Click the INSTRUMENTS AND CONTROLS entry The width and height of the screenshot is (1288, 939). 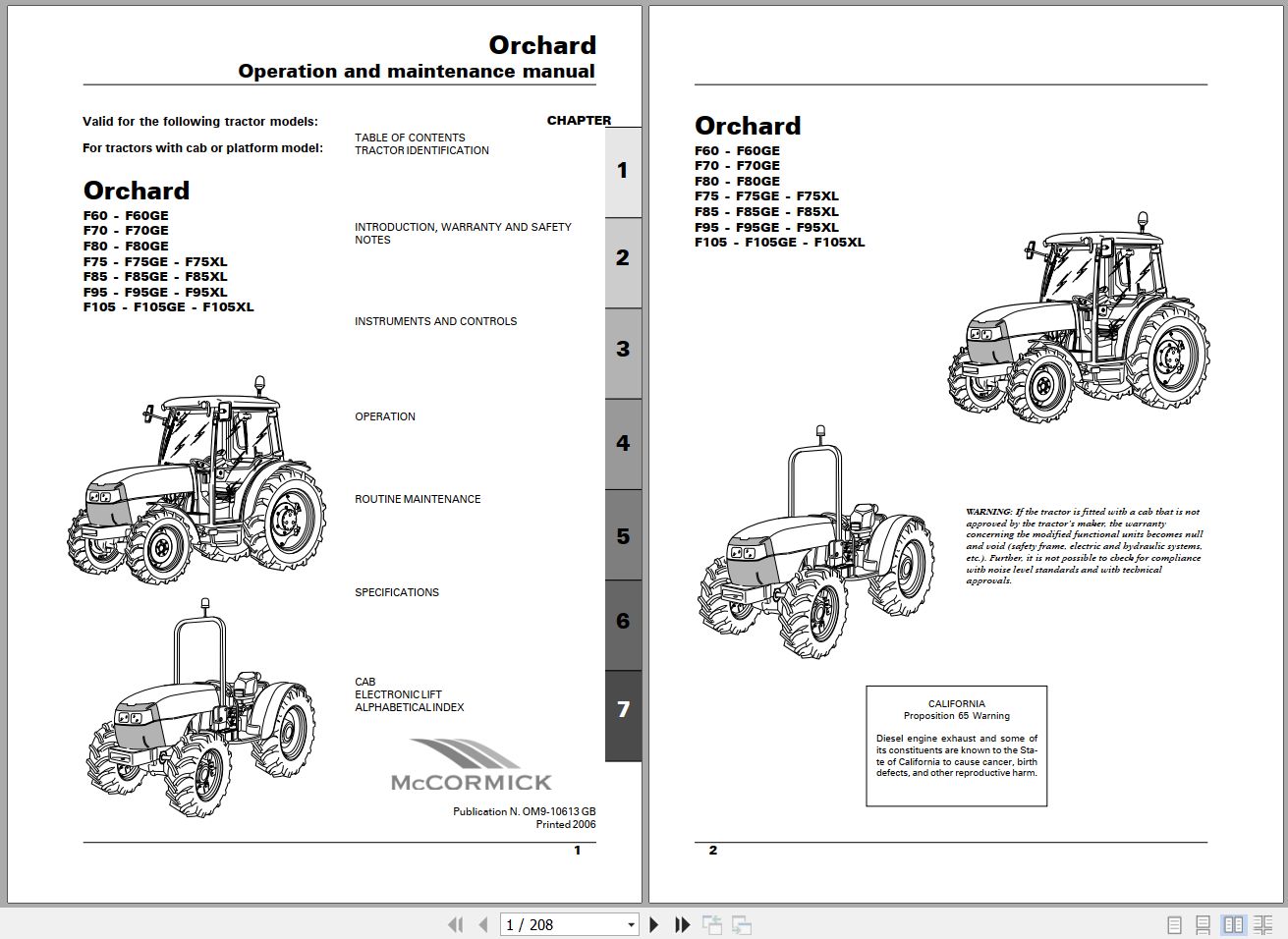[435, 321]
